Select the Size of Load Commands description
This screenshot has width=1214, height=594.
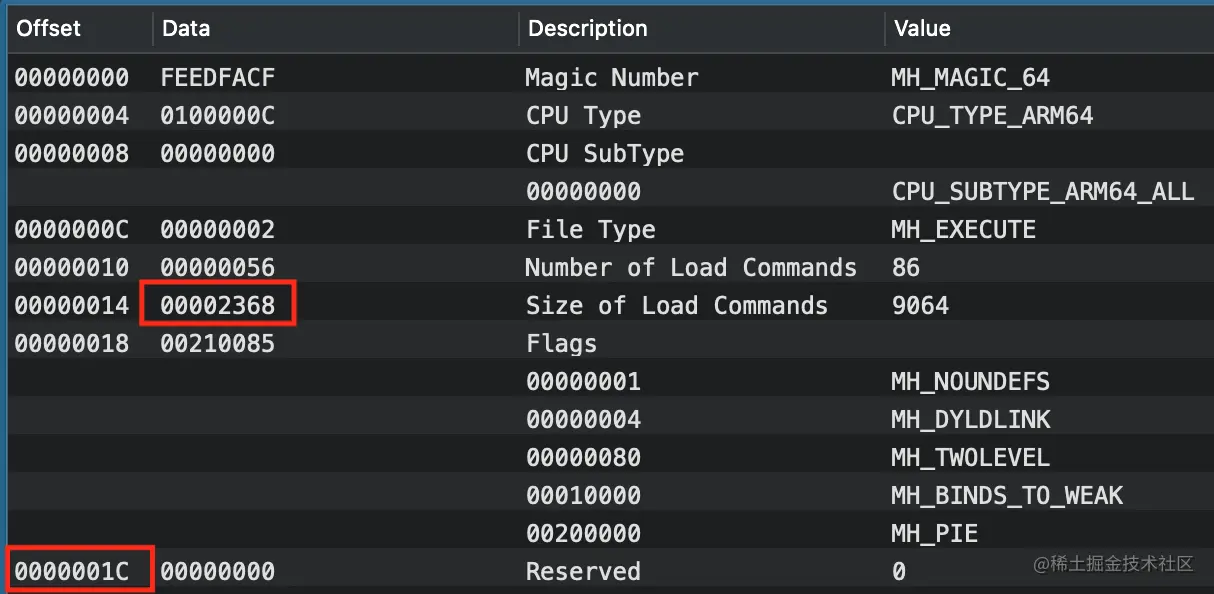point(676,306)
